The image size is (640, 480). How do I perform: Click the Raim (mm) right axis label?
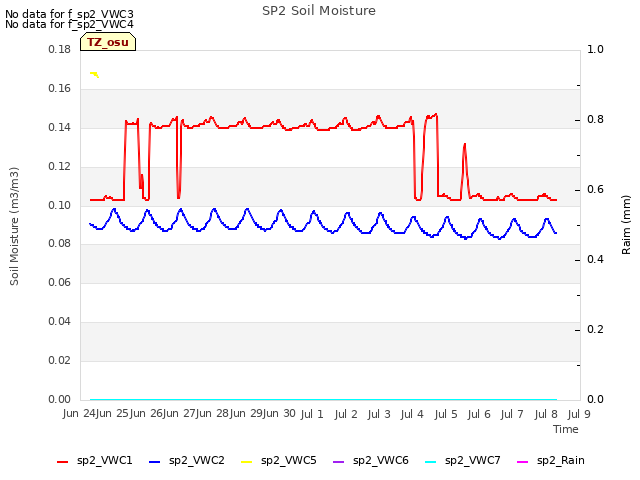626,225
